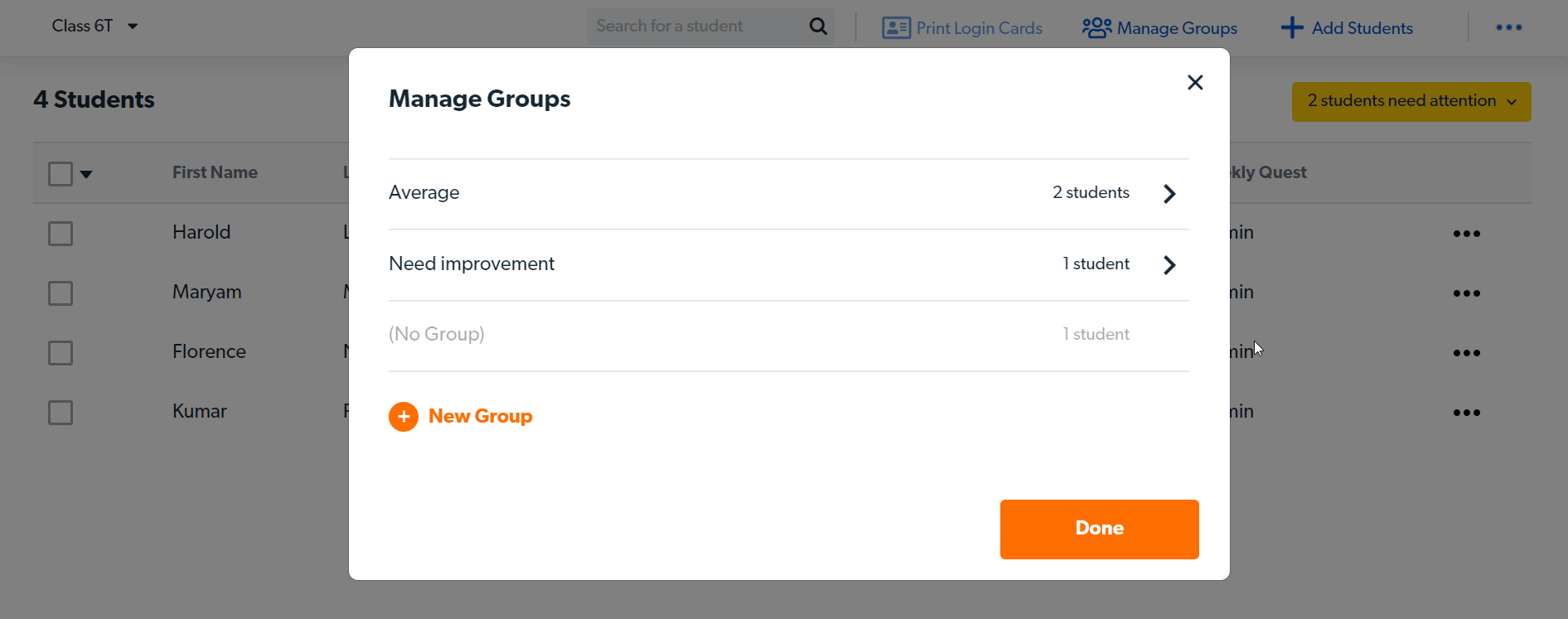The width and height of the screenshot is (1568, 619).
Task: Select the Print Login Cards card icon
Action: coord(895,27)
